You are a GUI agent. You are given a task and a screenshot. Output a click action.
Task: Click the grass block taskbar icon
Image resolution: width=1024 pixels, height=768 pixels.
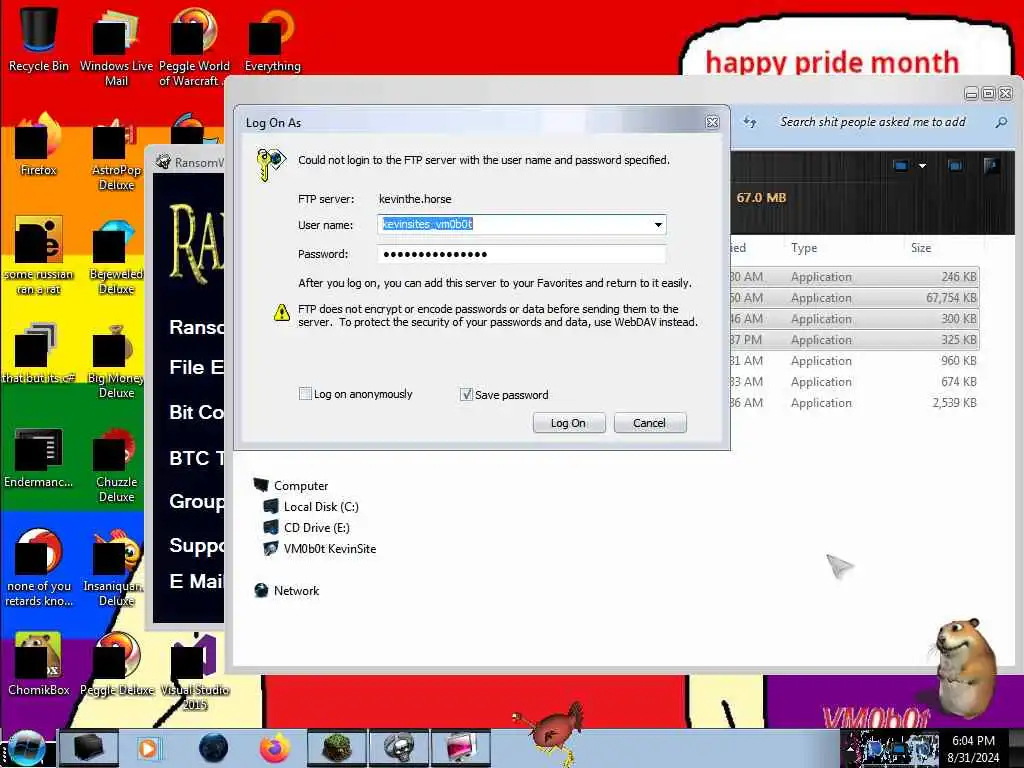(x=337, y=748)
